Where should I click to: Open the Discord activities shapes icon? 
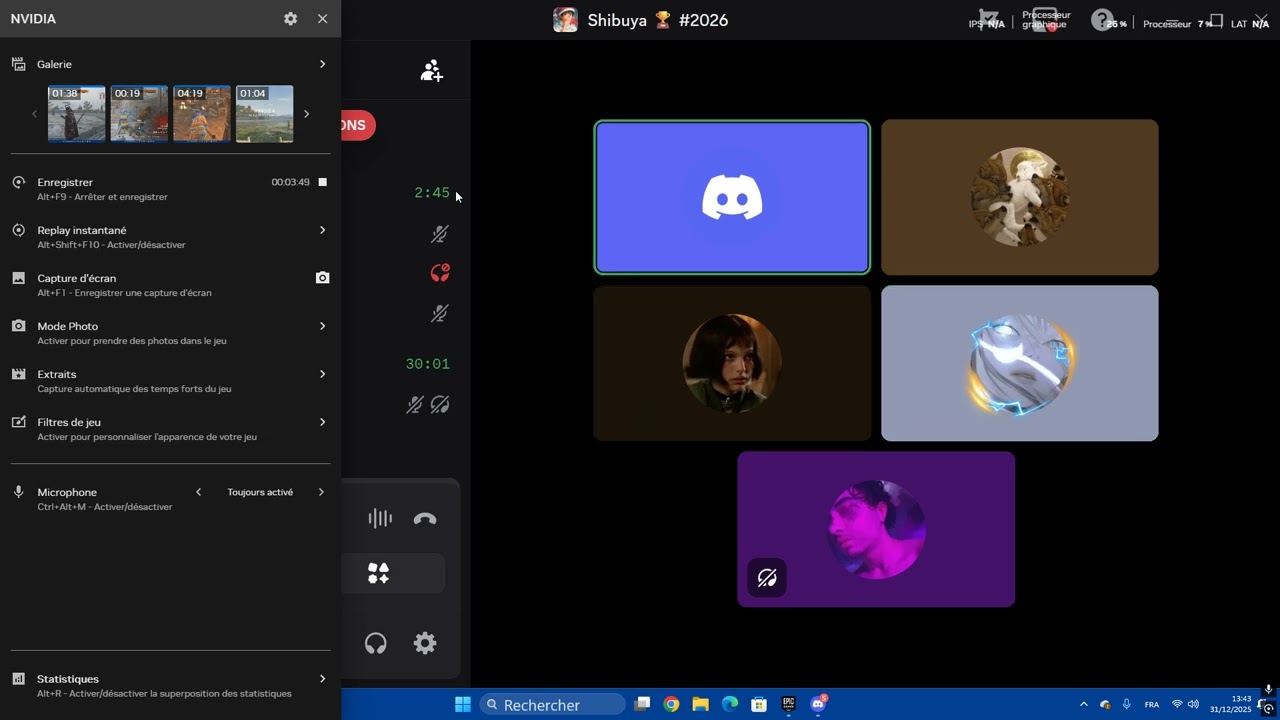[x=378, y=573]
